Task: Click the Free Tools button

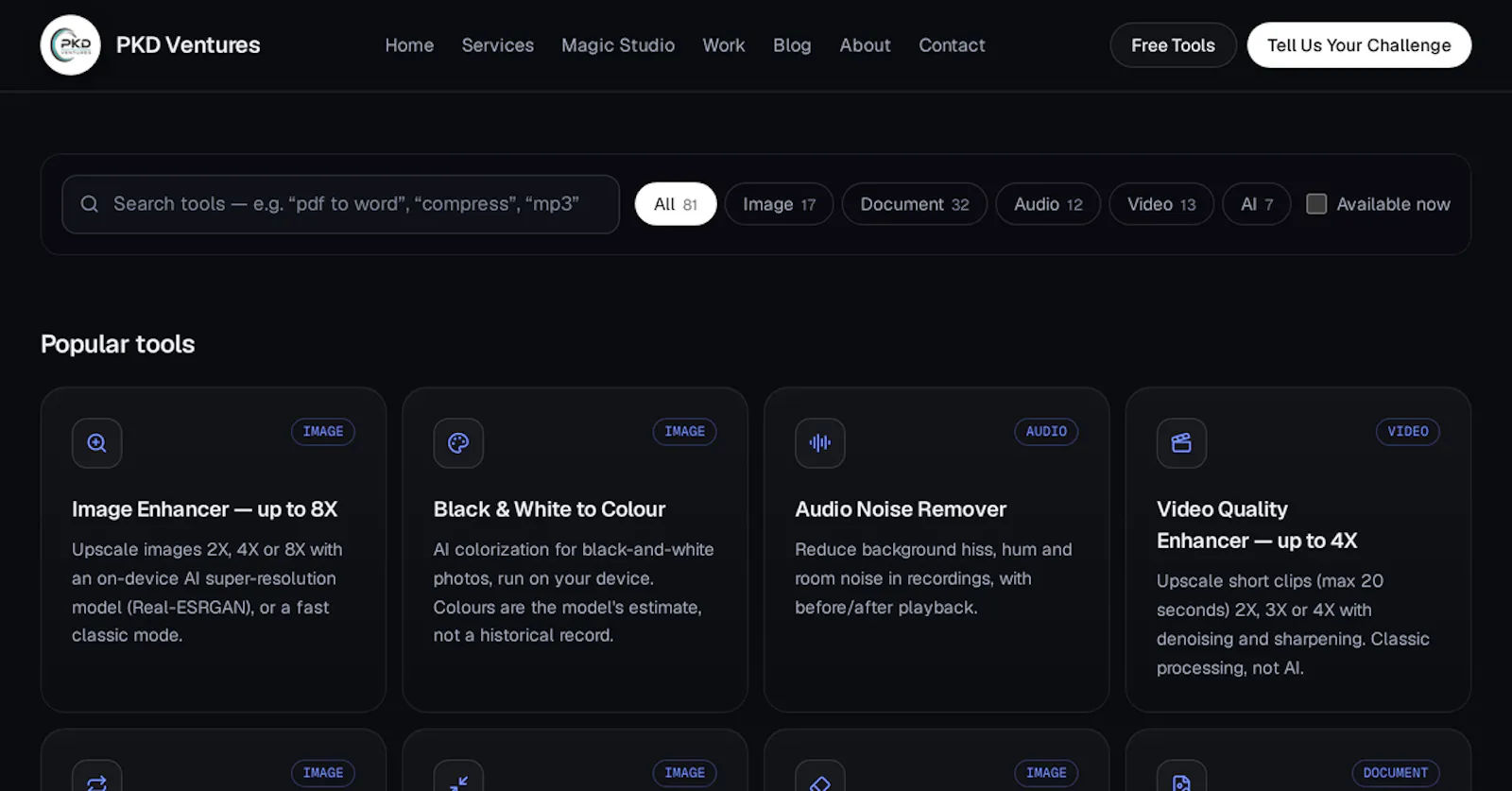Action: tap(1173, 45)
